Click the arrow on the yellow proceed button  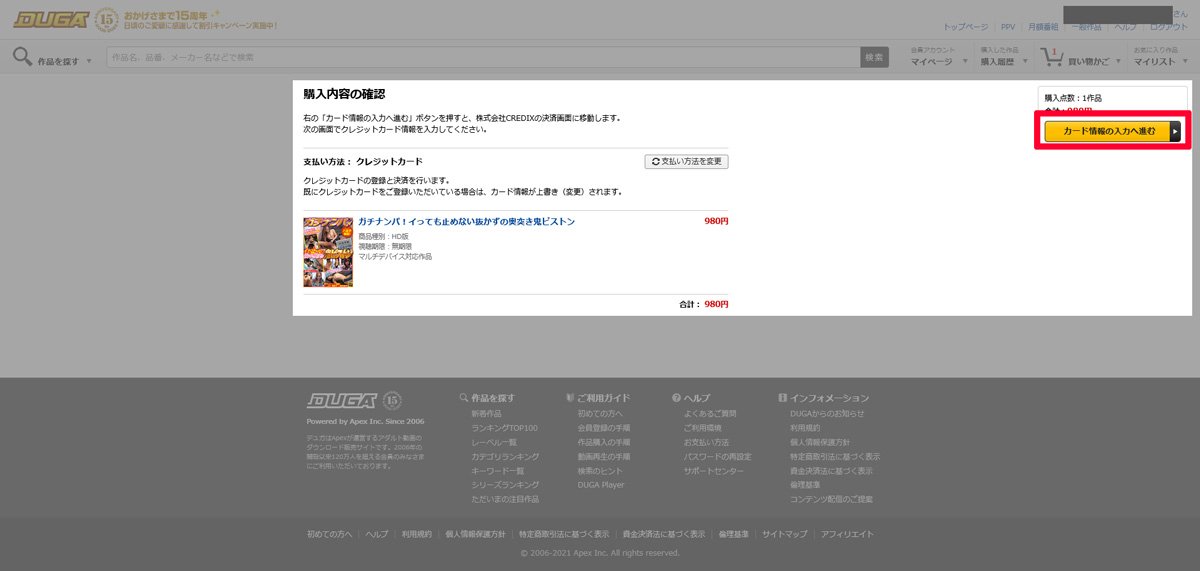(1175, 131)
